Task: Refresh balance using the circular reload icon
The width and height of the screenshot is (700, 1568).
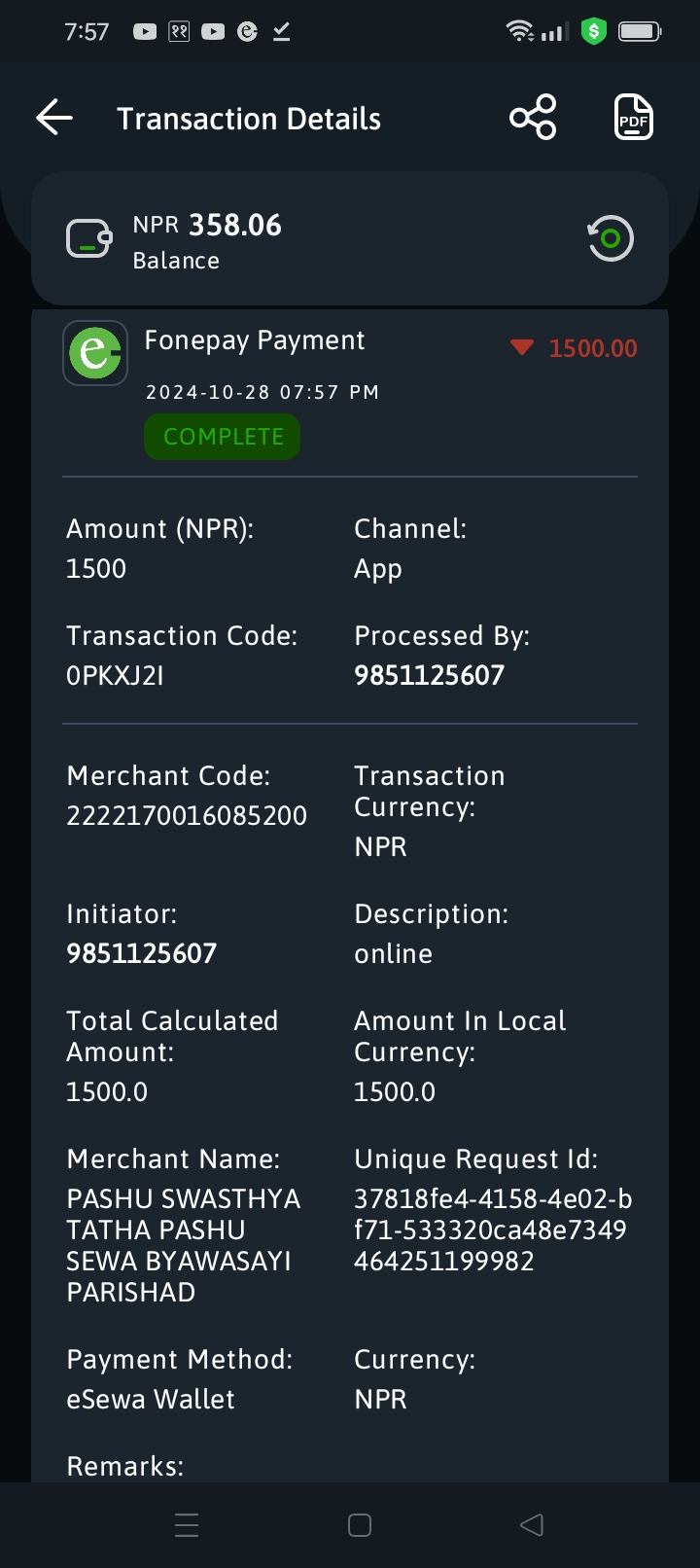Action: [x=611, y=238]
